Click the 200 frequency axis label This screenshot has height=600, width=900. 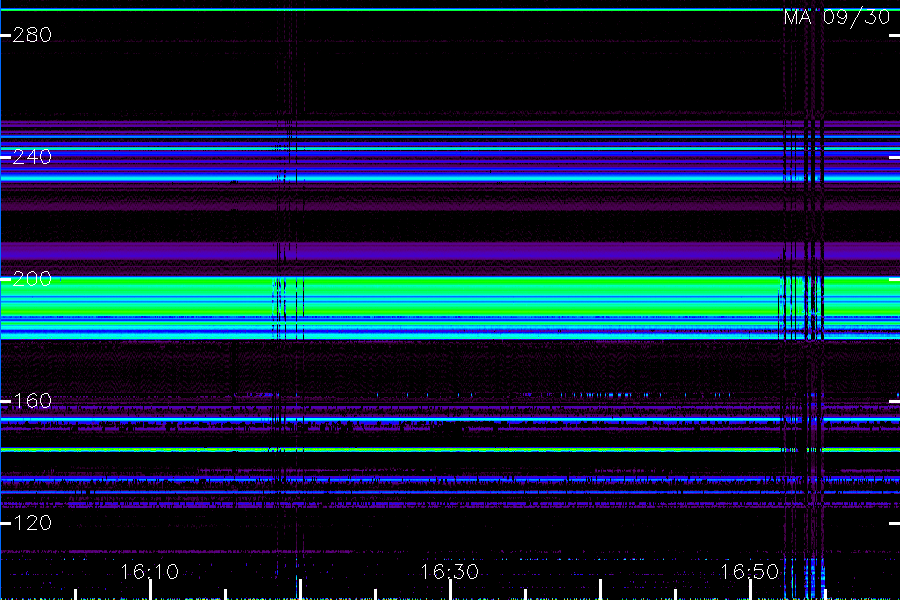[32, 279]
